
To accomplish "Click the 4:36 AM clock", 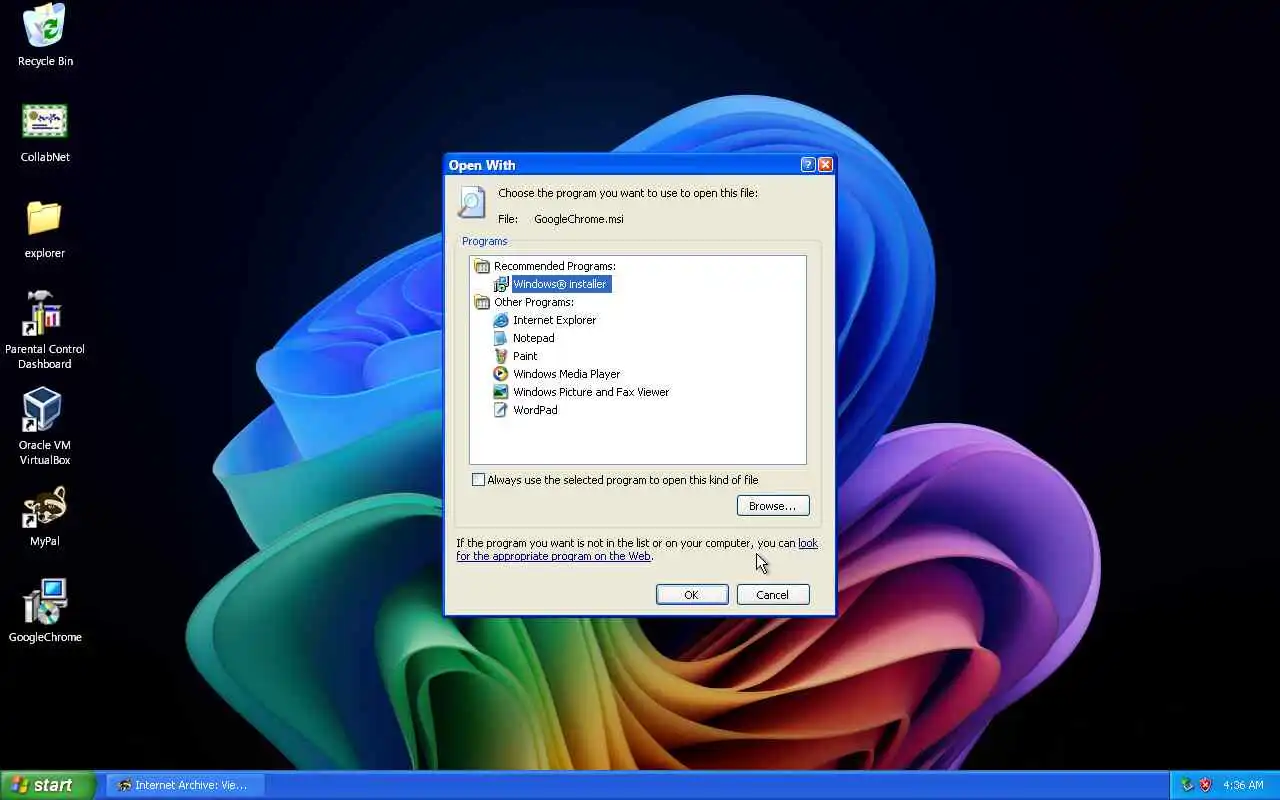I will (1243, 785).
